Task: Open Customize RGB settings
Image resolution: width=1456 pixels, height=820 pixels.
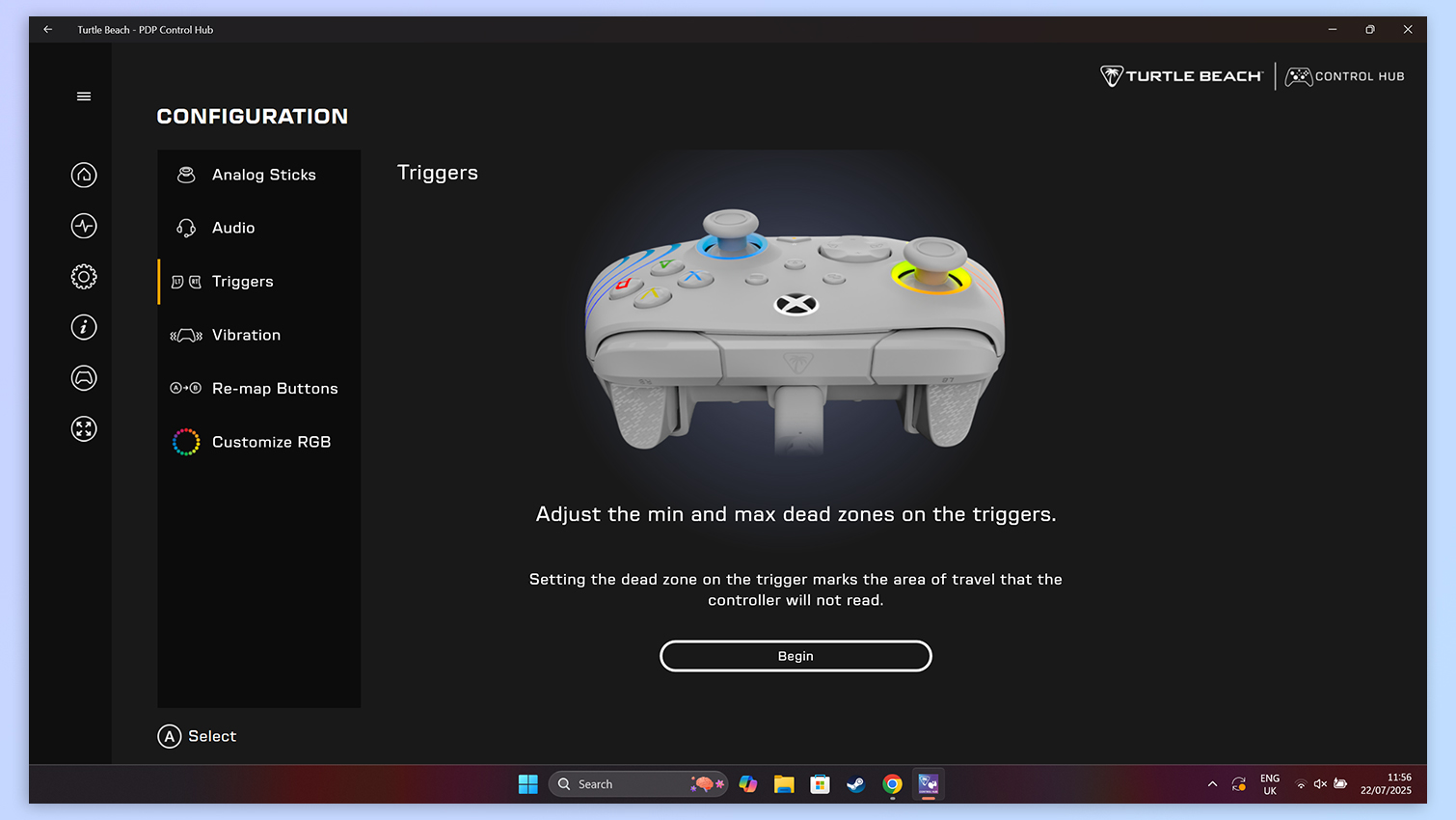Action: [x=270, y=442]
